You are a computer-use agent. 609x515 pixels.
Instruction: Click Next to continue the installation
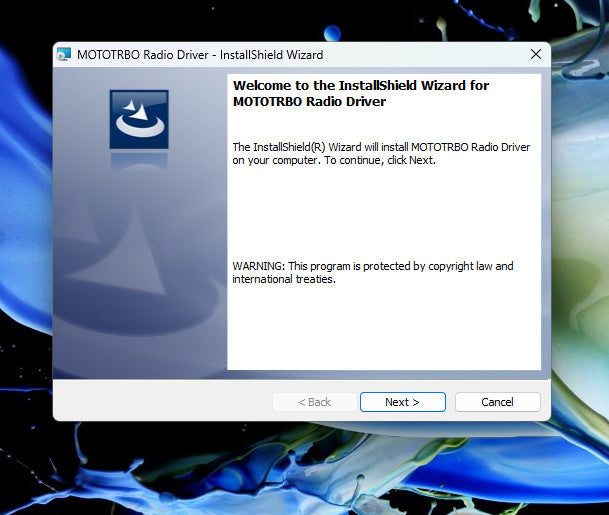[402, 402]
